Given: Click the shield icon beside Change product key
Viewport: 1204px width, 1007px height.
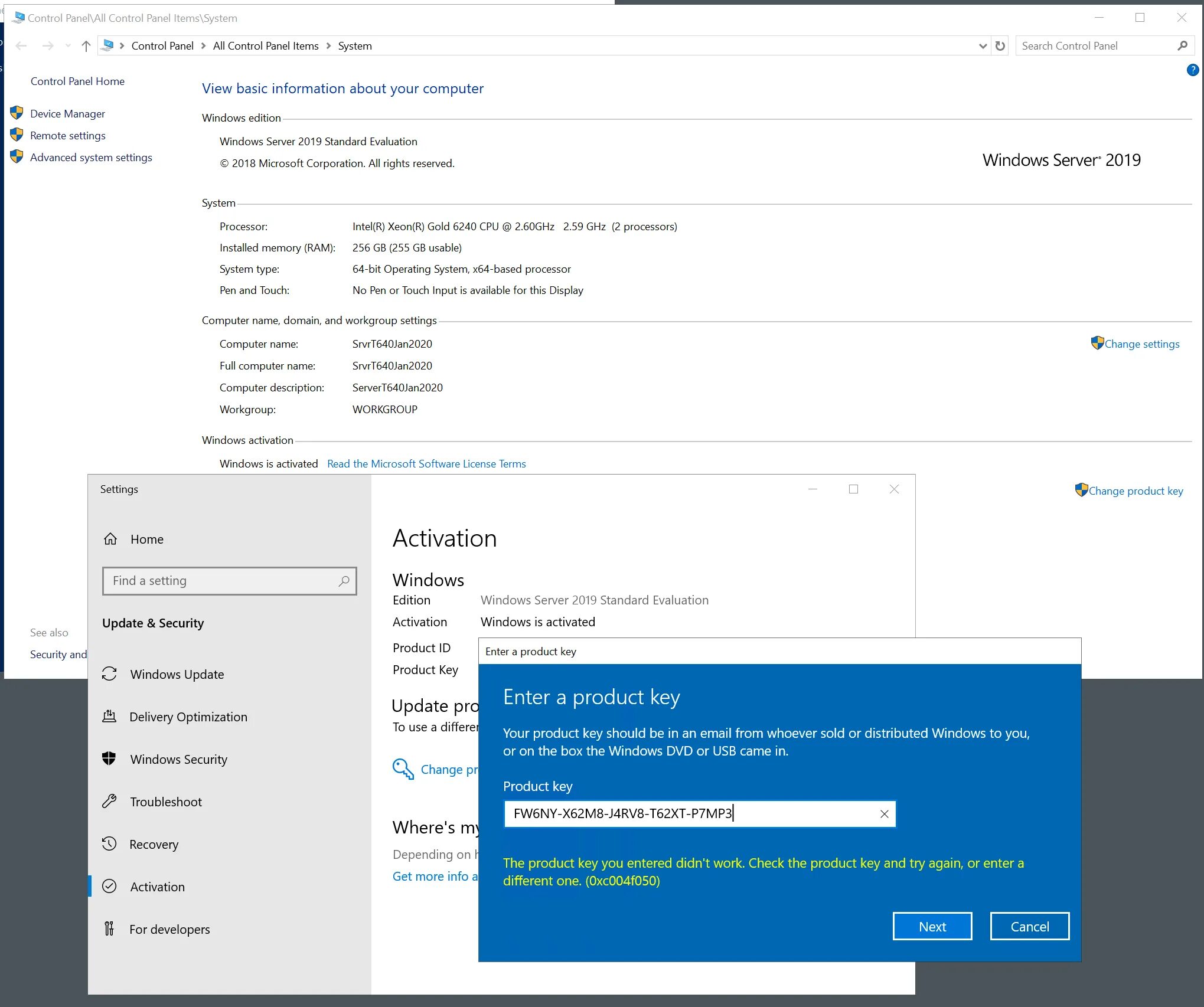Looking at the screenshot, I should click(x=1081, y=490).
